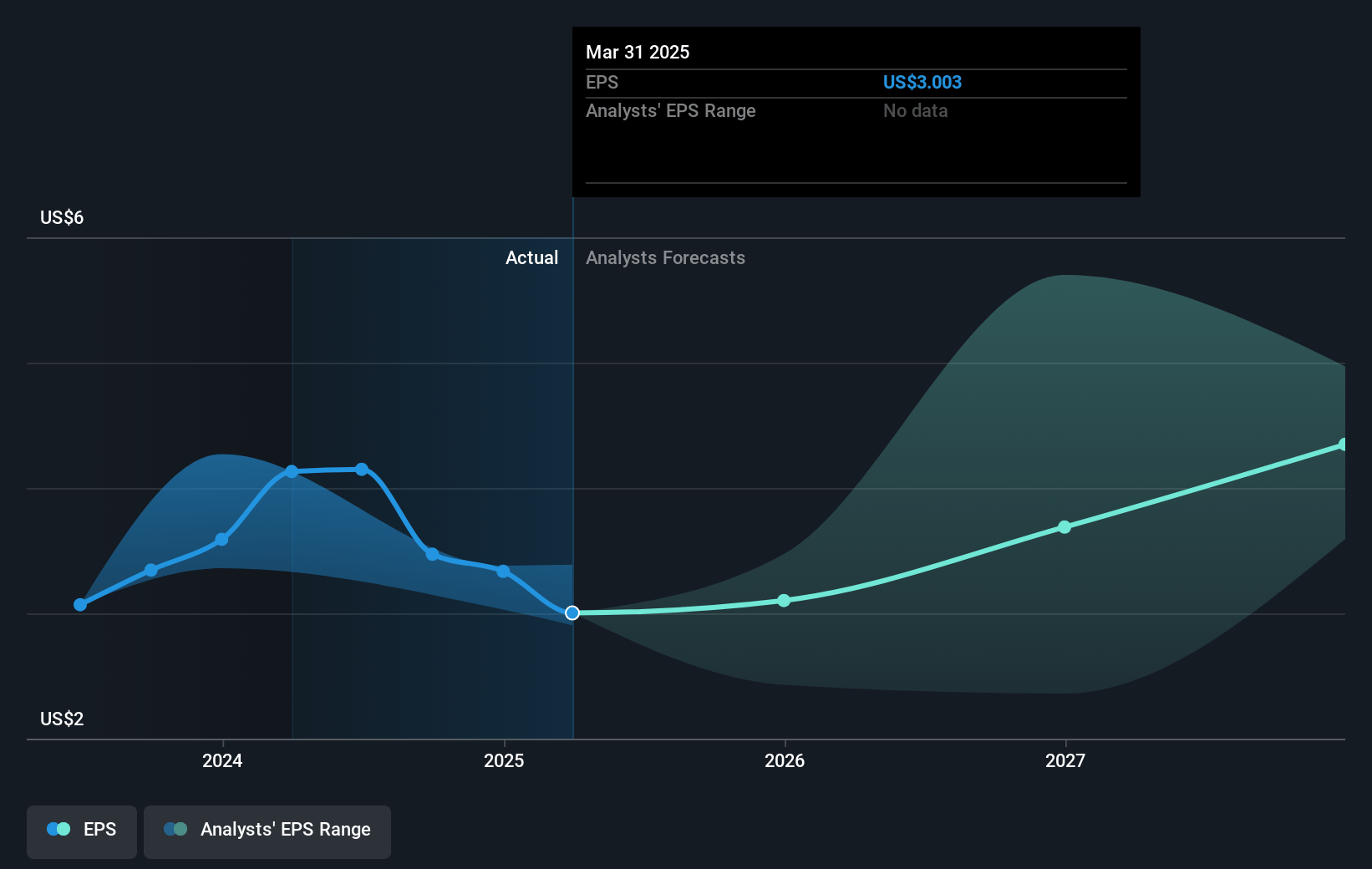The image size is (1372, 869).
Task: Select the EPS point at mid-2024 peak
Action: coord(362,470)
